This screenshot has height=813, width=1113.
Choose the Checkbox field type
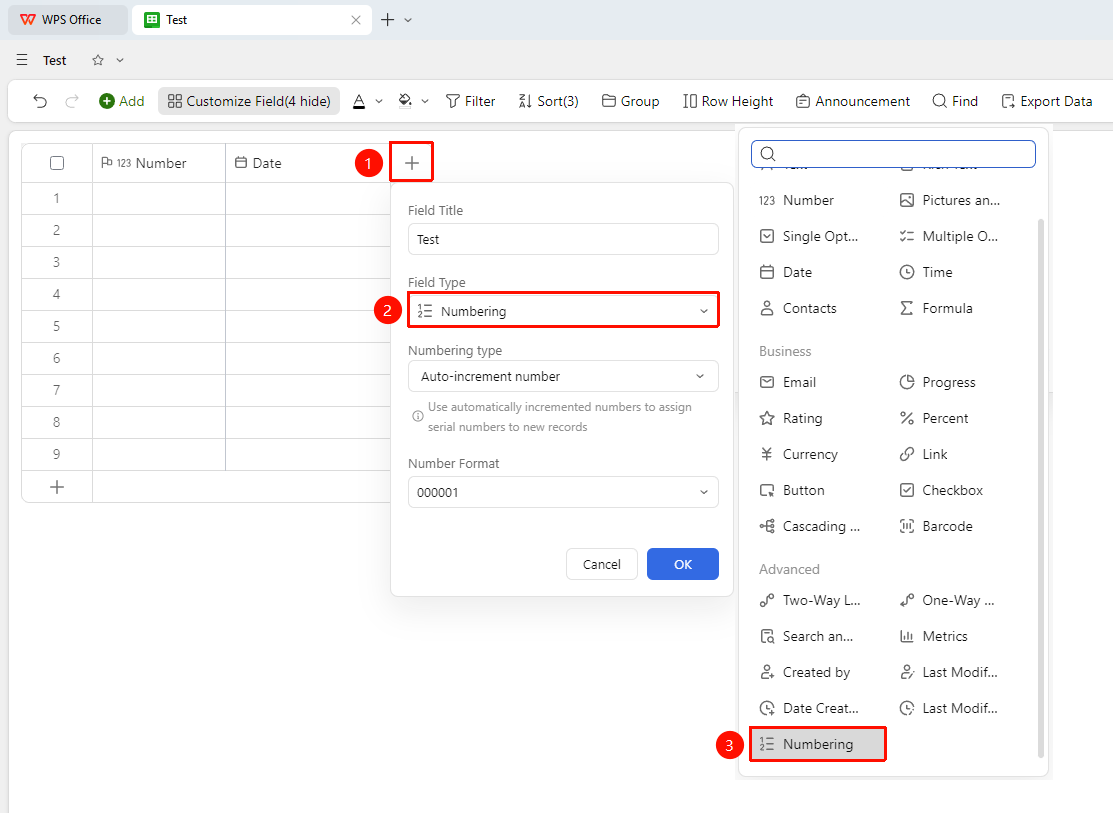941,490
